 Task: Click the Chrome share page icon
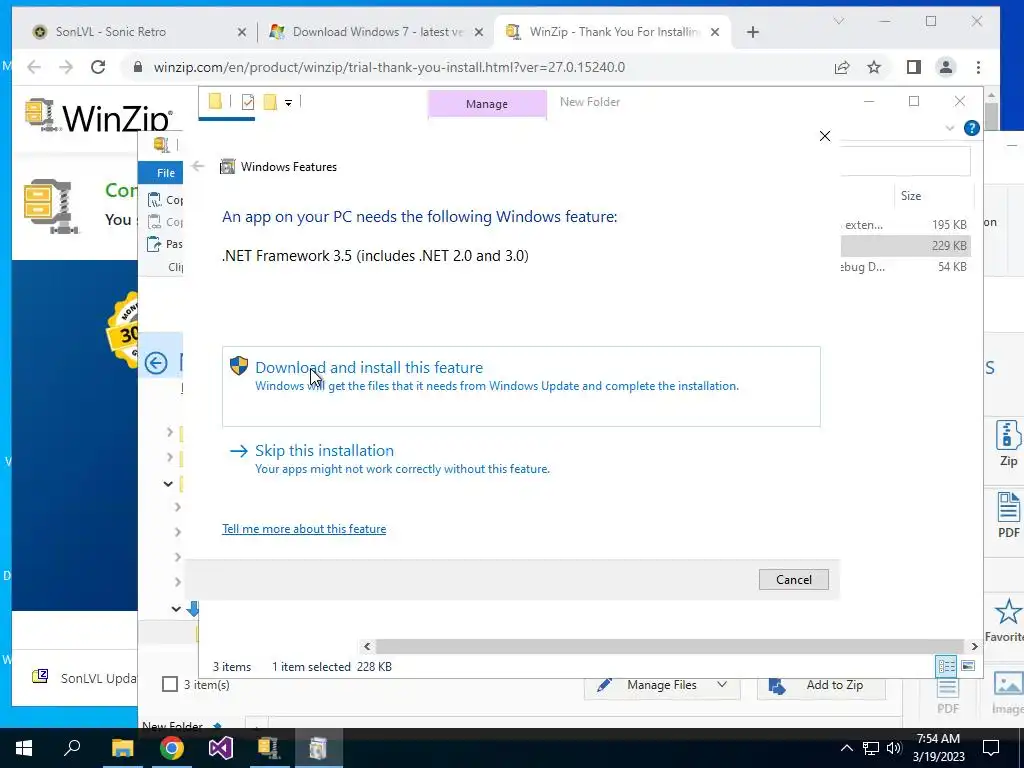[x=842, y=67]
